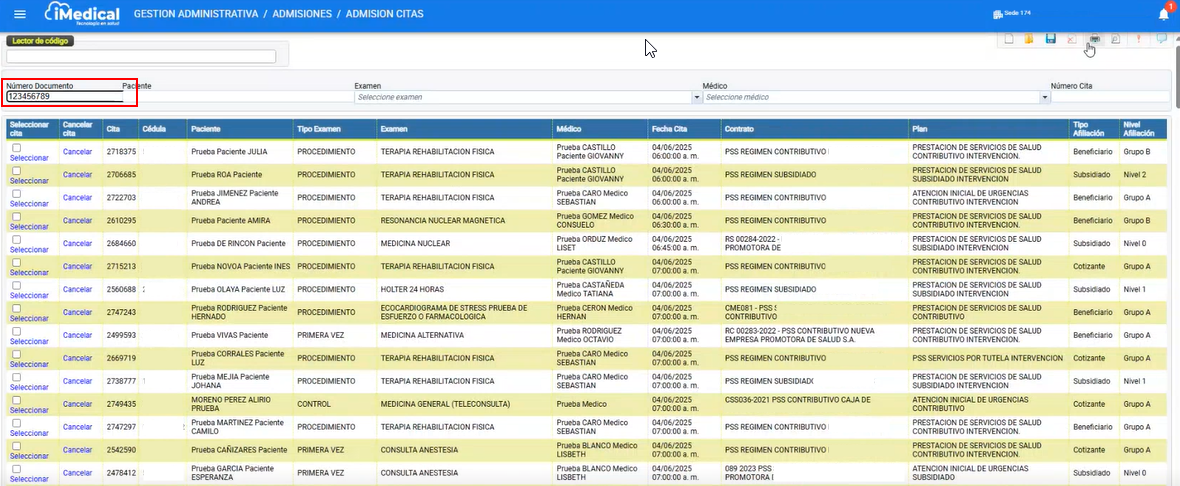
Task: Expand the Médico dropdown arrow
Action: (x=1045, y=97)
